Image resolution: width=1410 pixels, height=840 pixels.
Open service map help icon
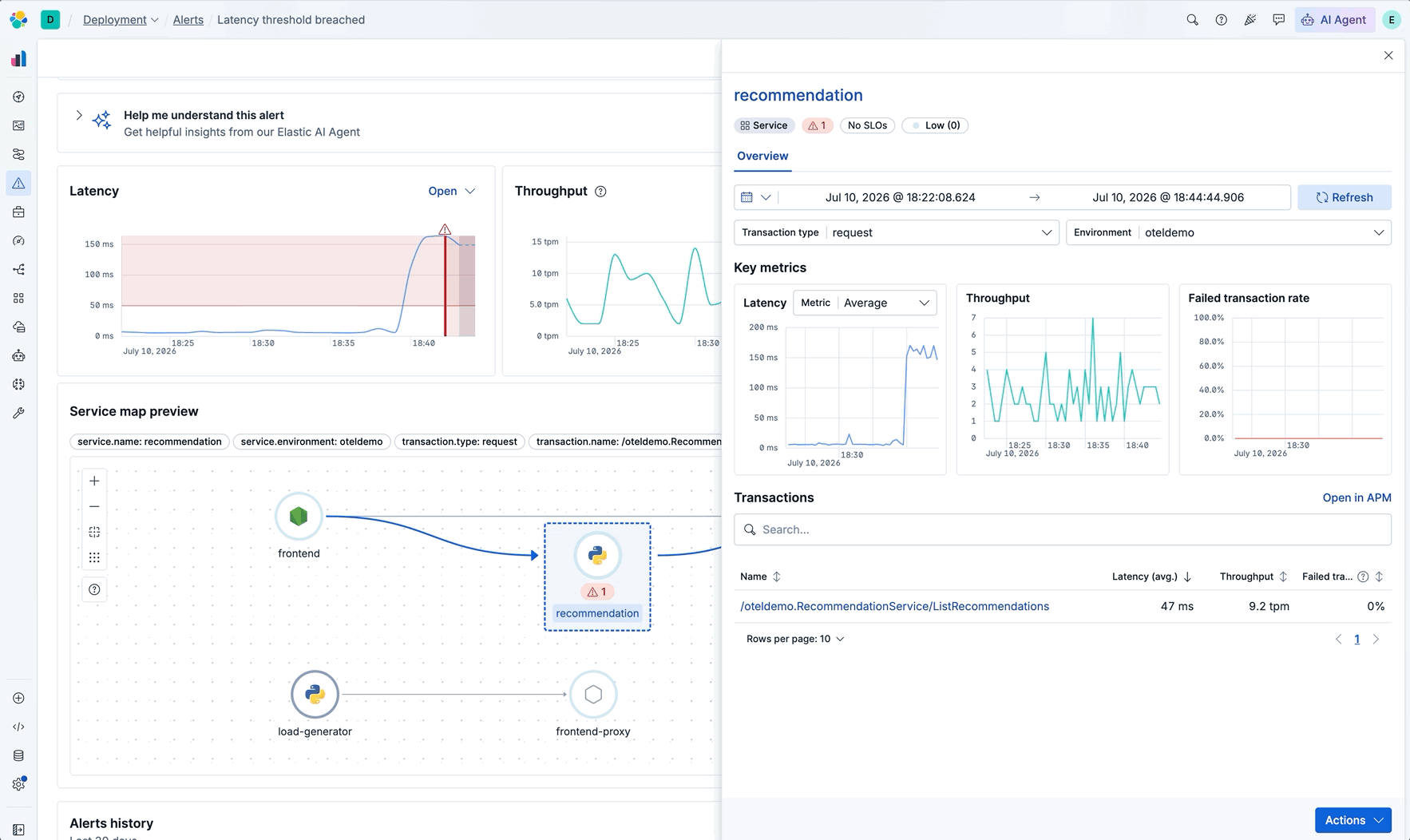(94, 589)
